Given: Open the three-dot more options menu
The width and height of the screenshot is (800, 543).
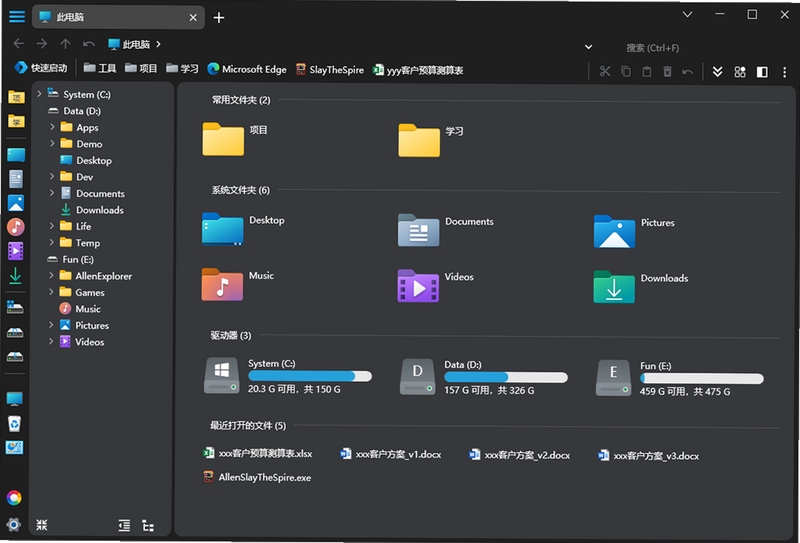Looking at the screenshot, I should coord(785,72).
